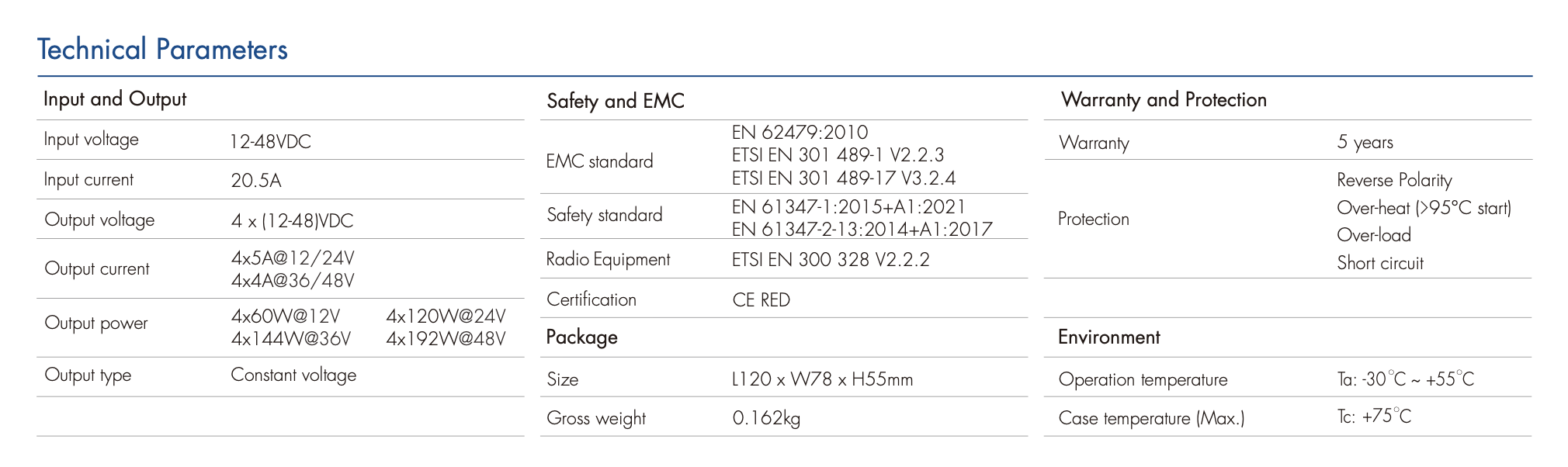
Task: Select the Input voltage value 12-48VDC
Action: 270,142
